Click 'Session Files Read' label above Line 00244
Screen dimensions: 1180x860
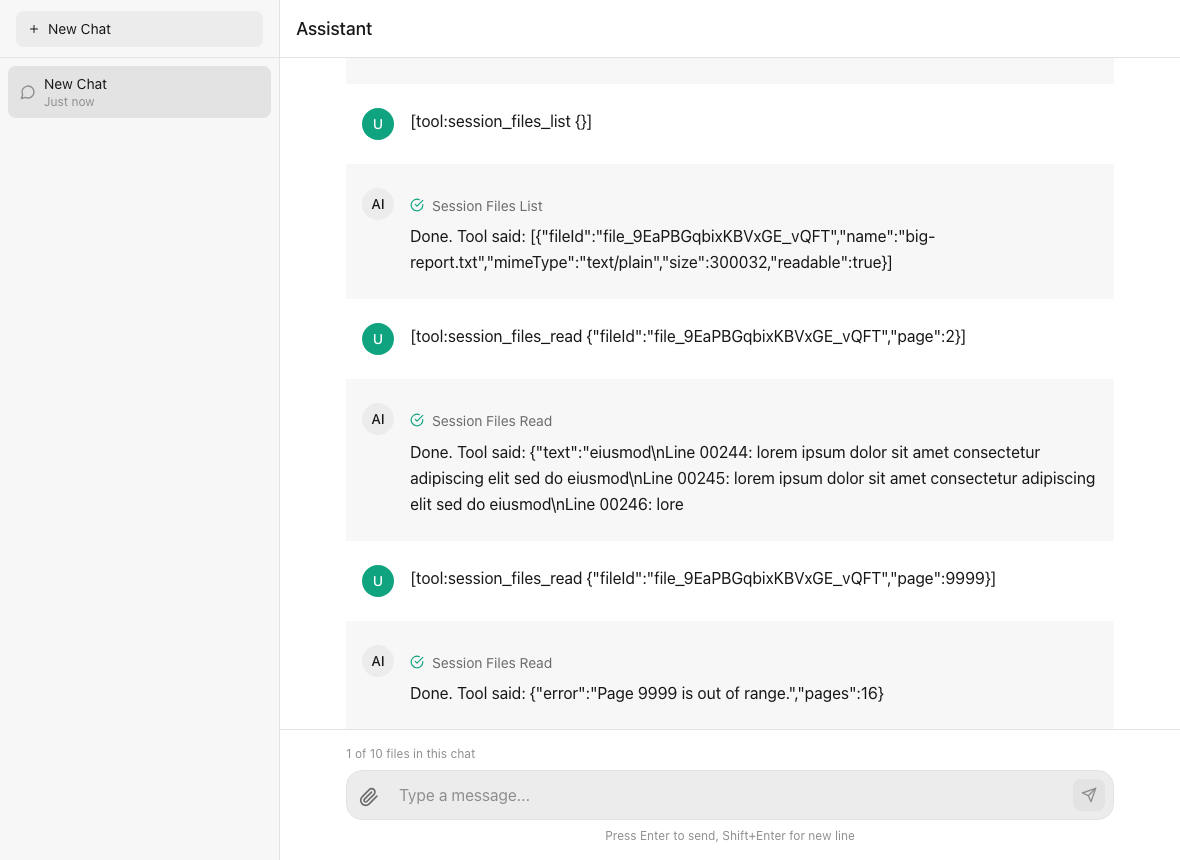(x=491, y=421)
